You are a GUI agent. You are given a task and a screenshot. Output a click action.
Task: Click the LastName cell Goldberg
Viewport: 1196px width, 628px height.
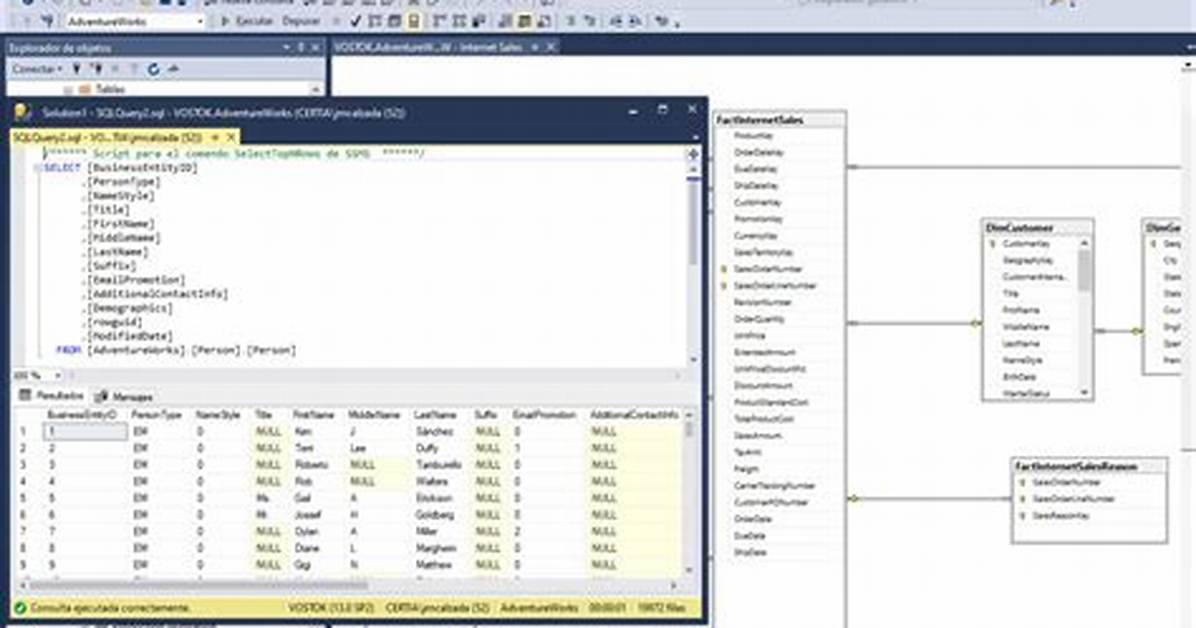click(435, 514)
